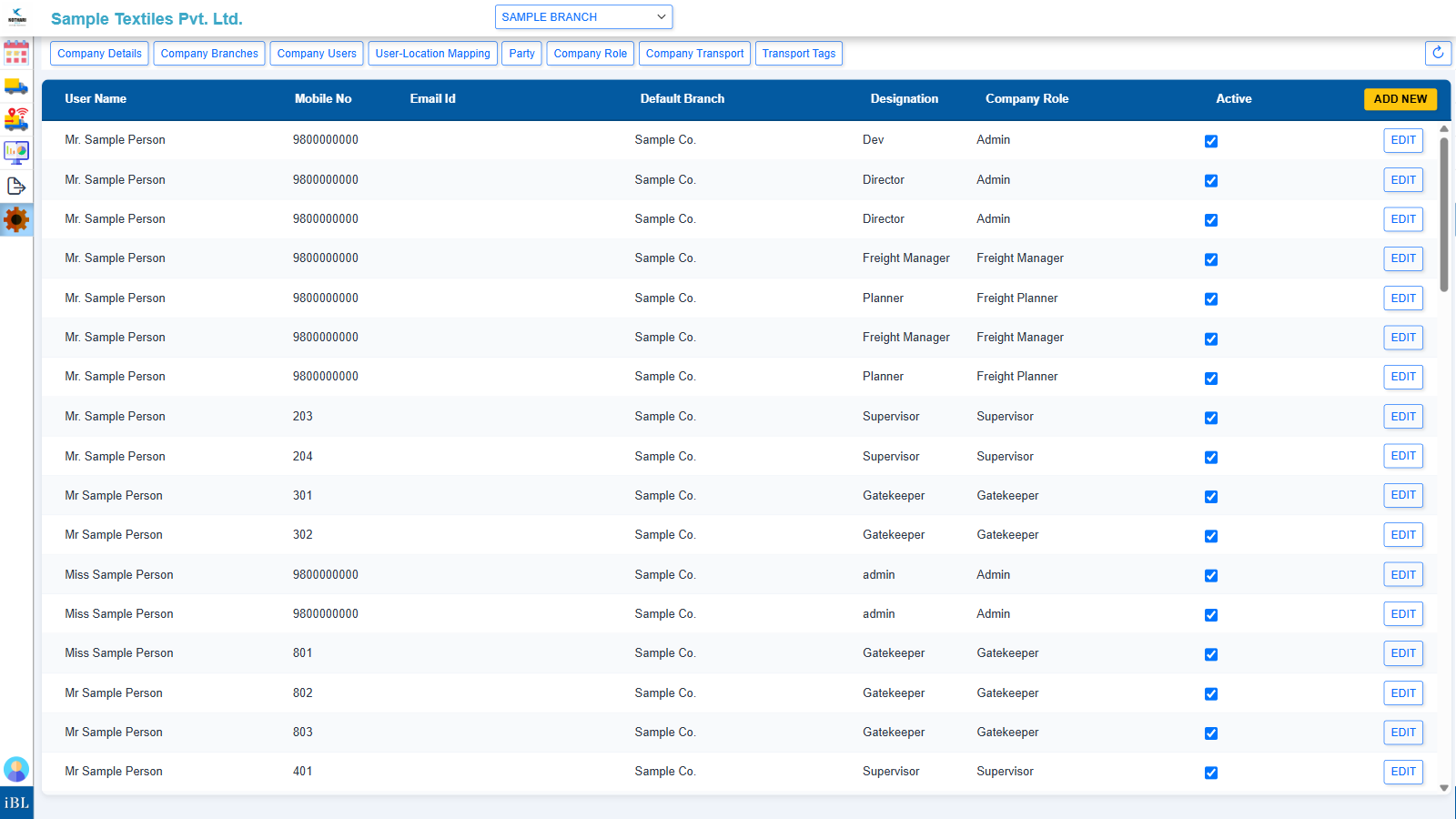Click the Email Id column header

pos(432,99)
